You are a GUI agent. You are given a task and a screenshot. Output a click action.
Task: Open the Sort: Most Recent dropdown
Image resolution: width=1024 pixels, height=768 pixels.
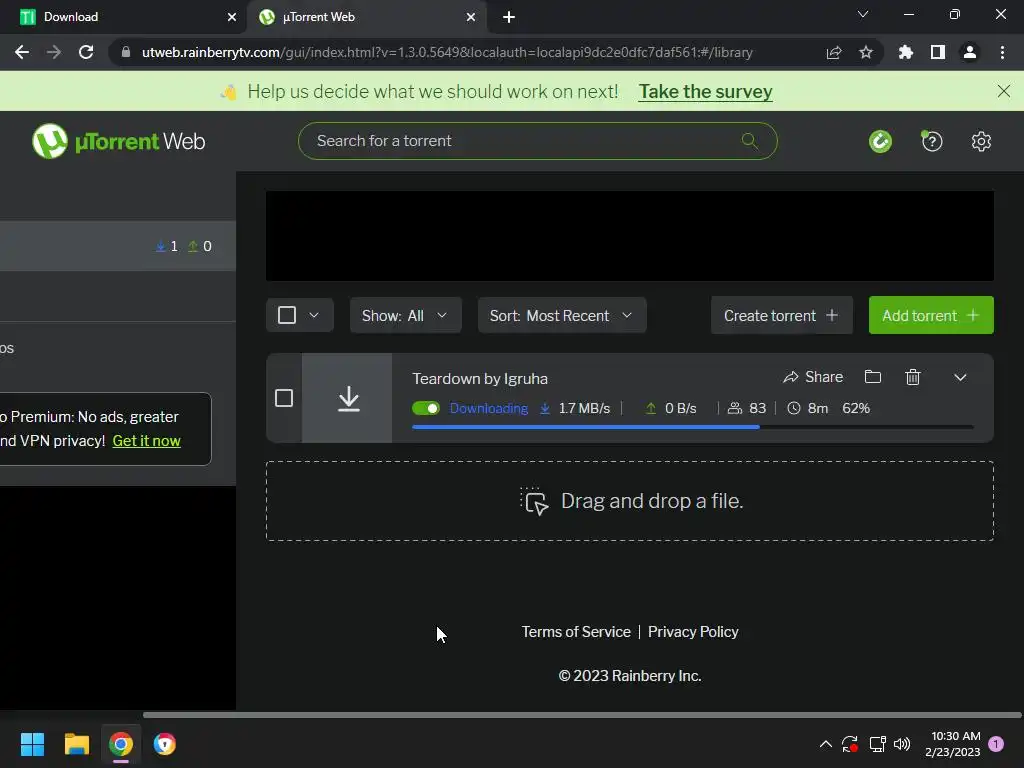[x=562, y=315]
